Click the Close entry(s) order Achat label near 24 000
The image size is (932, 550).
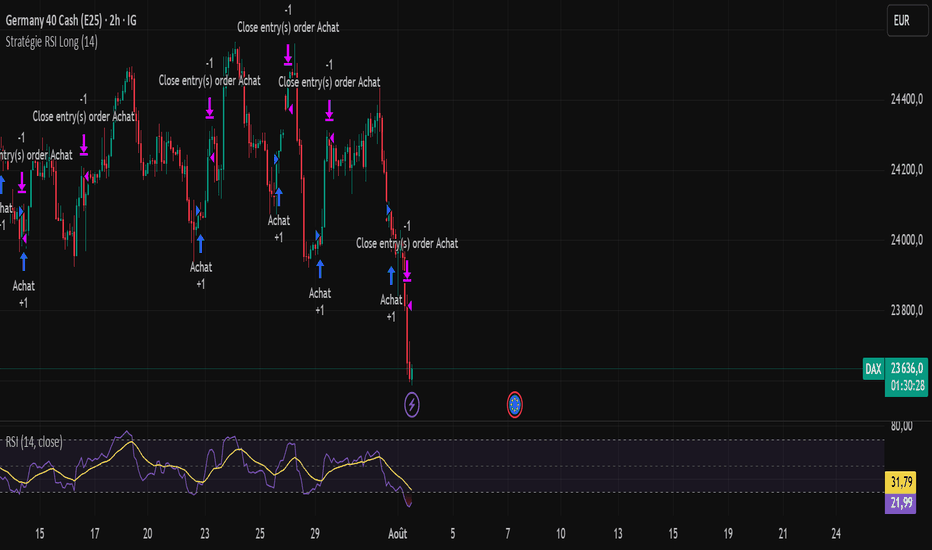pyautogui.click(x=407, y=243)
